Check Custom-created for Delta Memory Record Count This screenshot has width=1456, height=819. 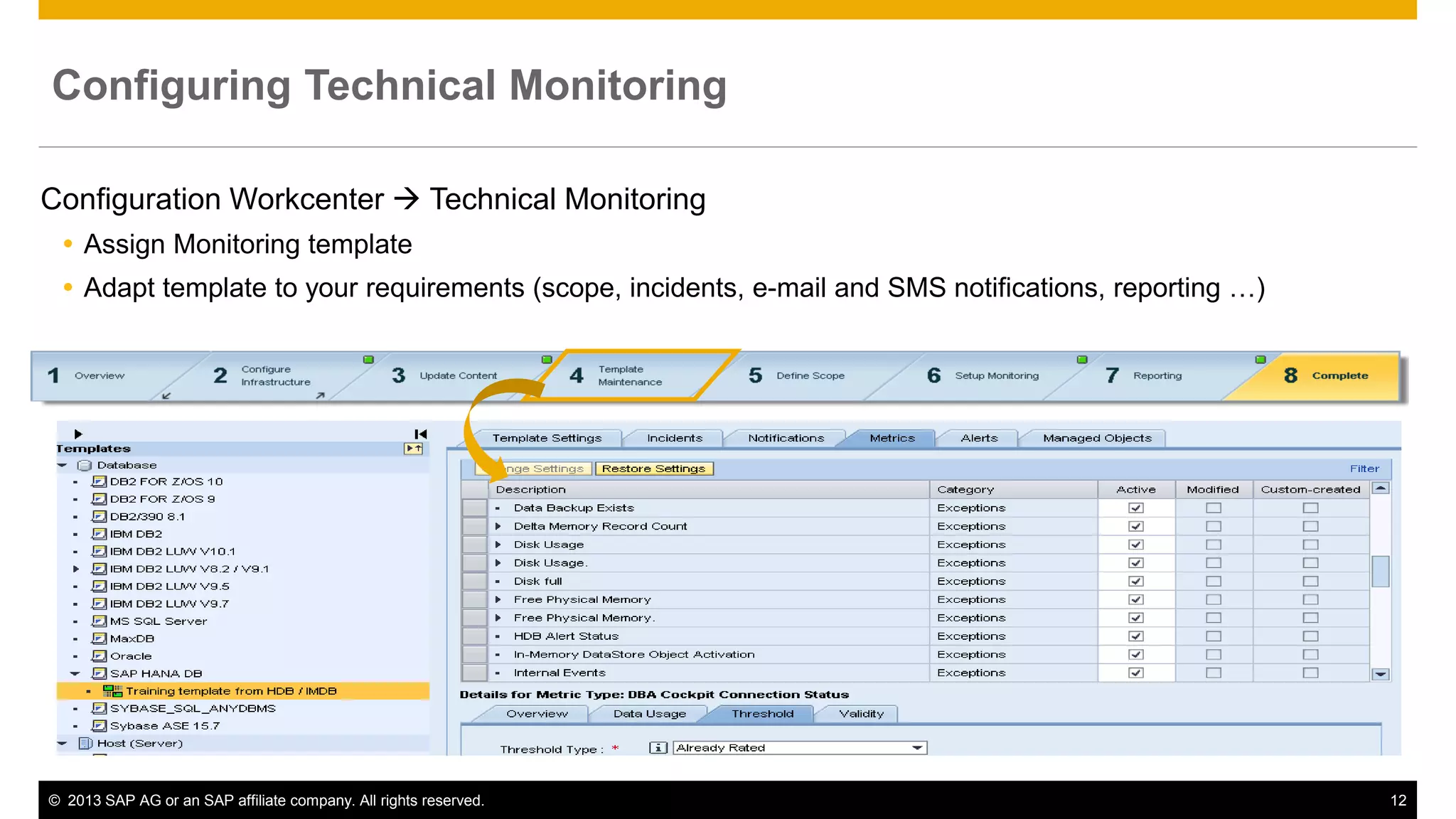point(1310,526)
